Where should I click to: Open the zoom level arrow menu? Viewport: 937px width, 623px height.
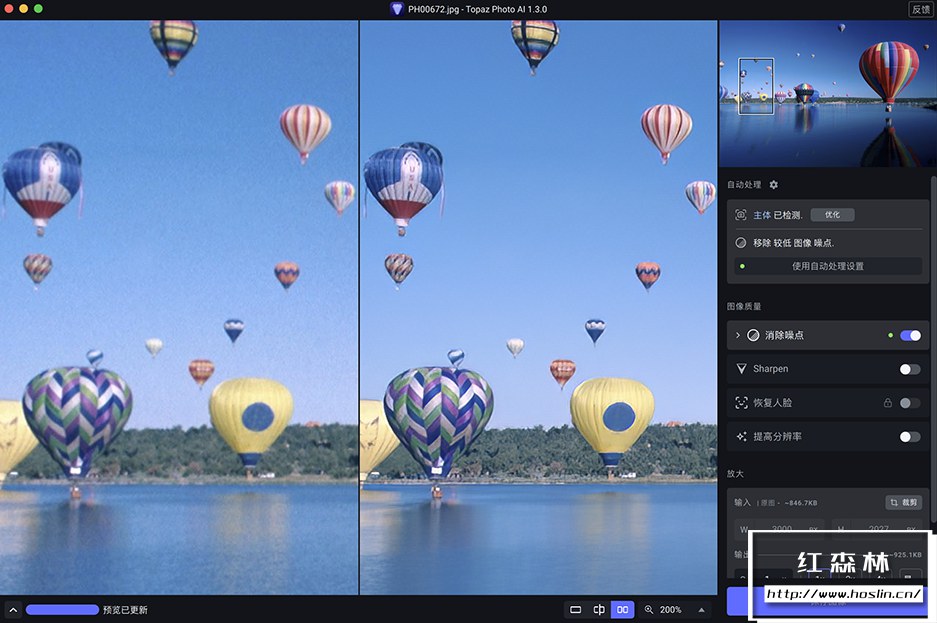701,609
